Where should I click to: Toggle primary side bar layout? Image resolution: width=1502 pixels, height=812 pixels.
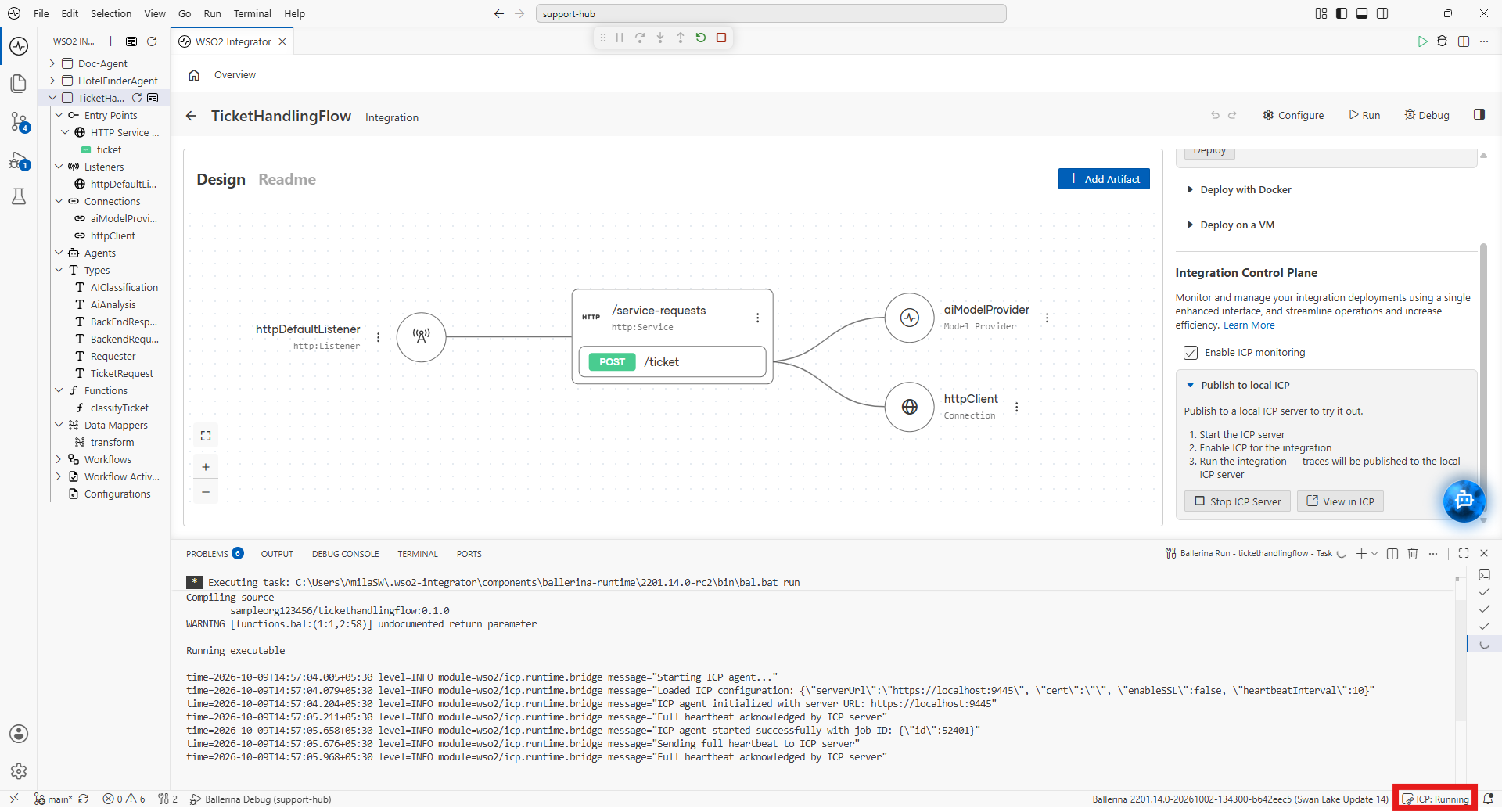[x=1342, y=13]
